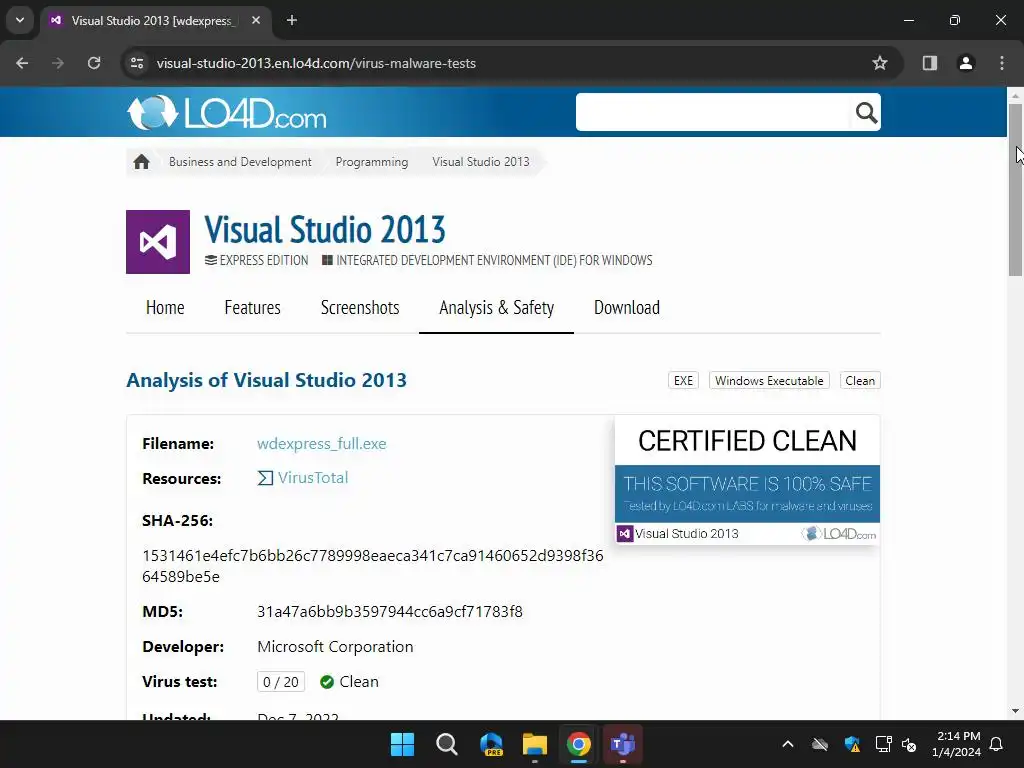Open File Explorer from taskbar
Screen dimensions: 1024x768
(535, 744)
